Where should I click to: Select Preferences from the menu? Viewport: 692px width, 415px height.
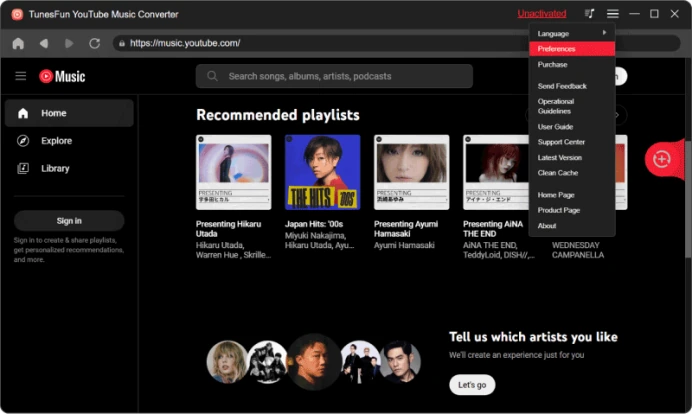[572, 49]
